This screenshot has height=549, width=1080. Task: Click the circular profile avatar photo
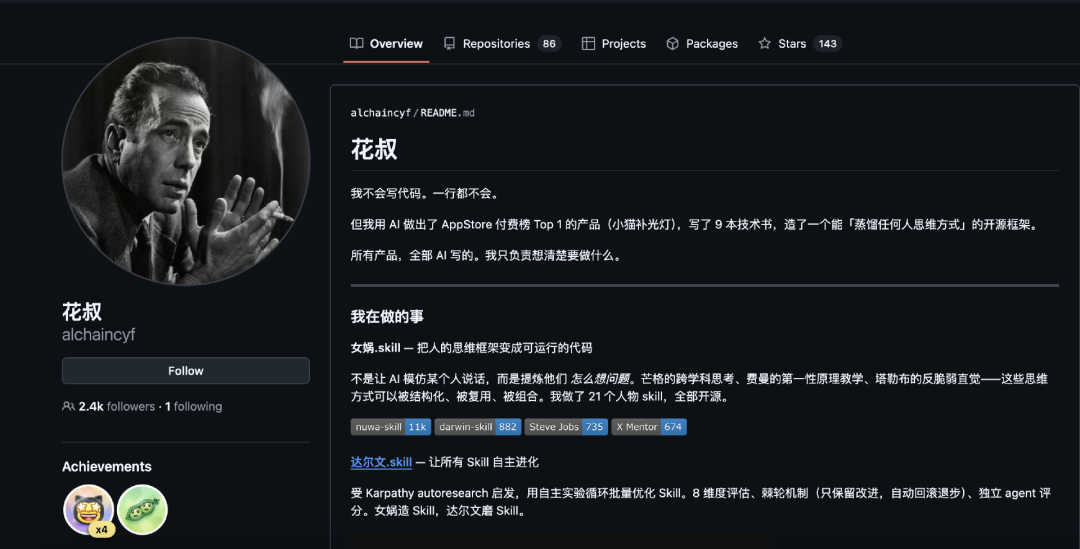pyautogui.click(x=185, y=162)
